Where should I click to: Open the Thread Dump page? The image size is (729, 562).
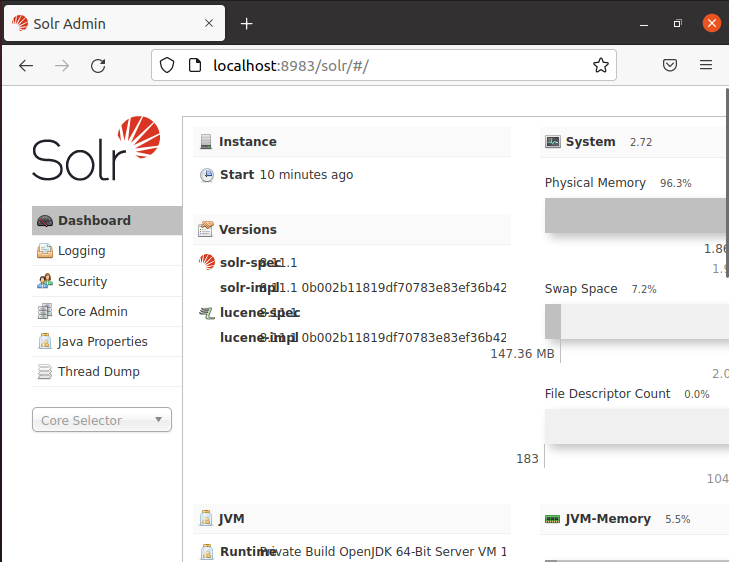click(107, 372)
